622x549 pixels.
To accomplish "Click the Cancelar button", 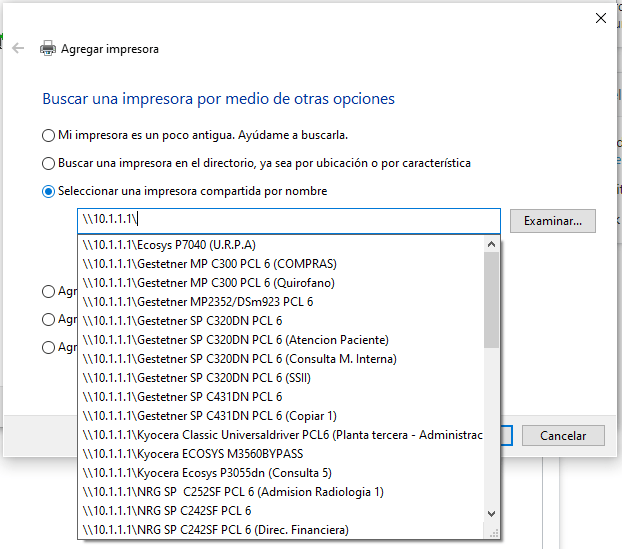I will [x=563, y=436].
